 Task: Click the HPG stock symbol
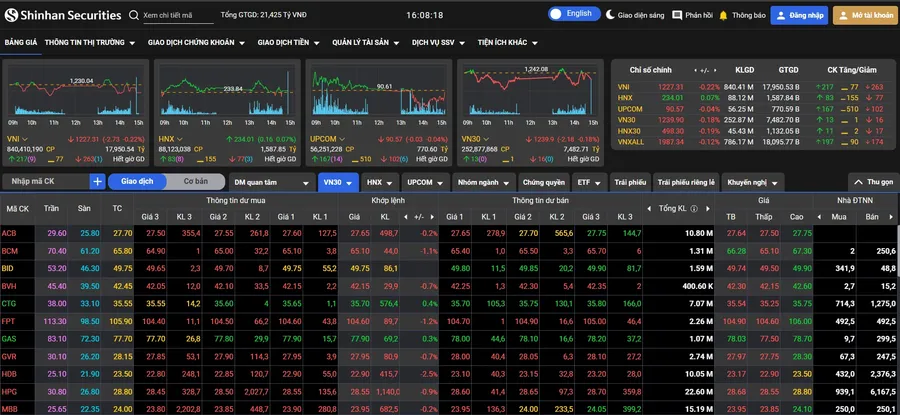(9, 391)
